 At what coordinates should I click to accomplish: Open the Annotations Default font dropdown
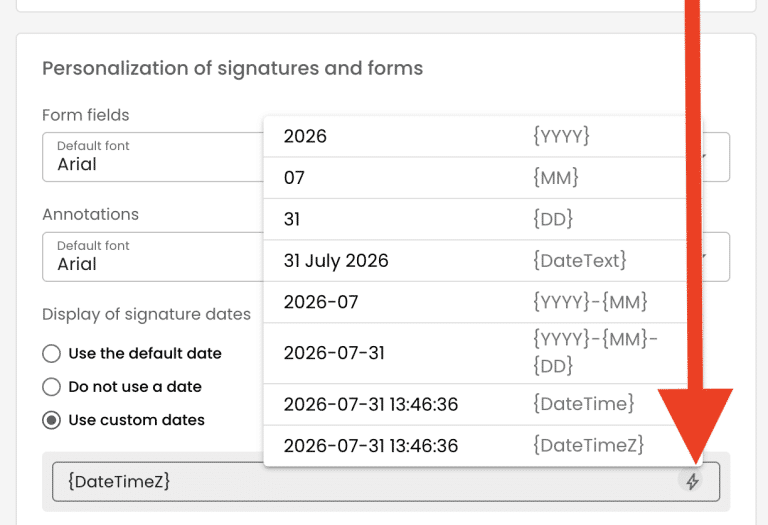(386, 257)
